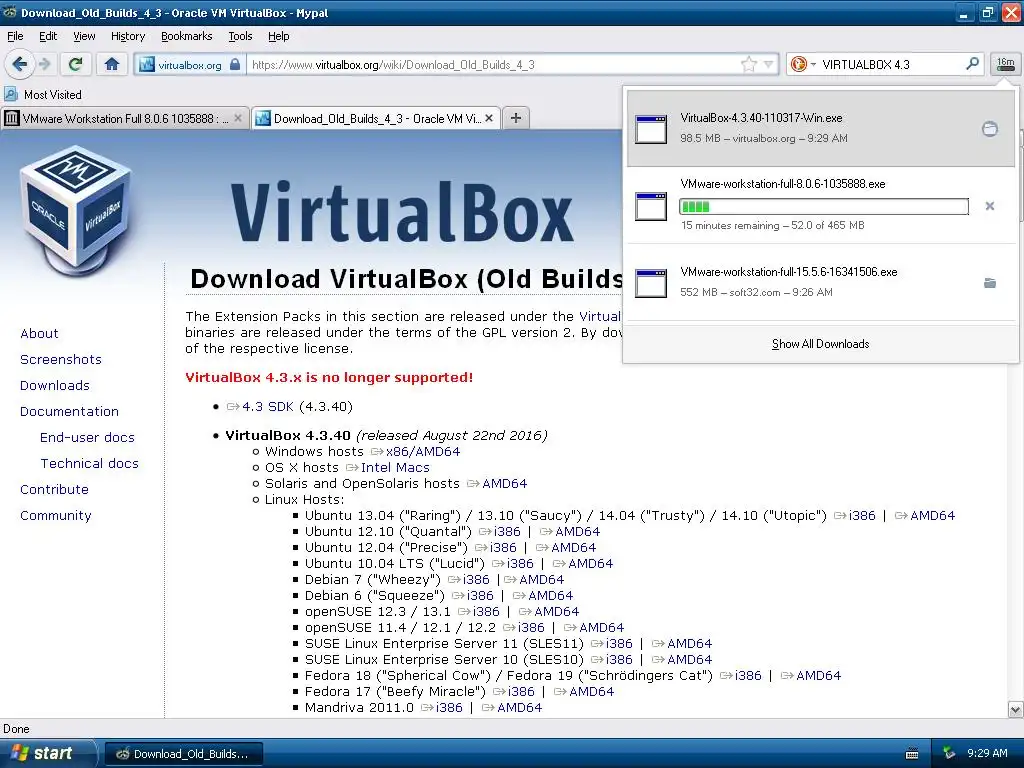This screenshot has width=1024, height=768.
Task: Close the Download_Old_Builds_4_3 tab
Action: click(x=488, y=118)
